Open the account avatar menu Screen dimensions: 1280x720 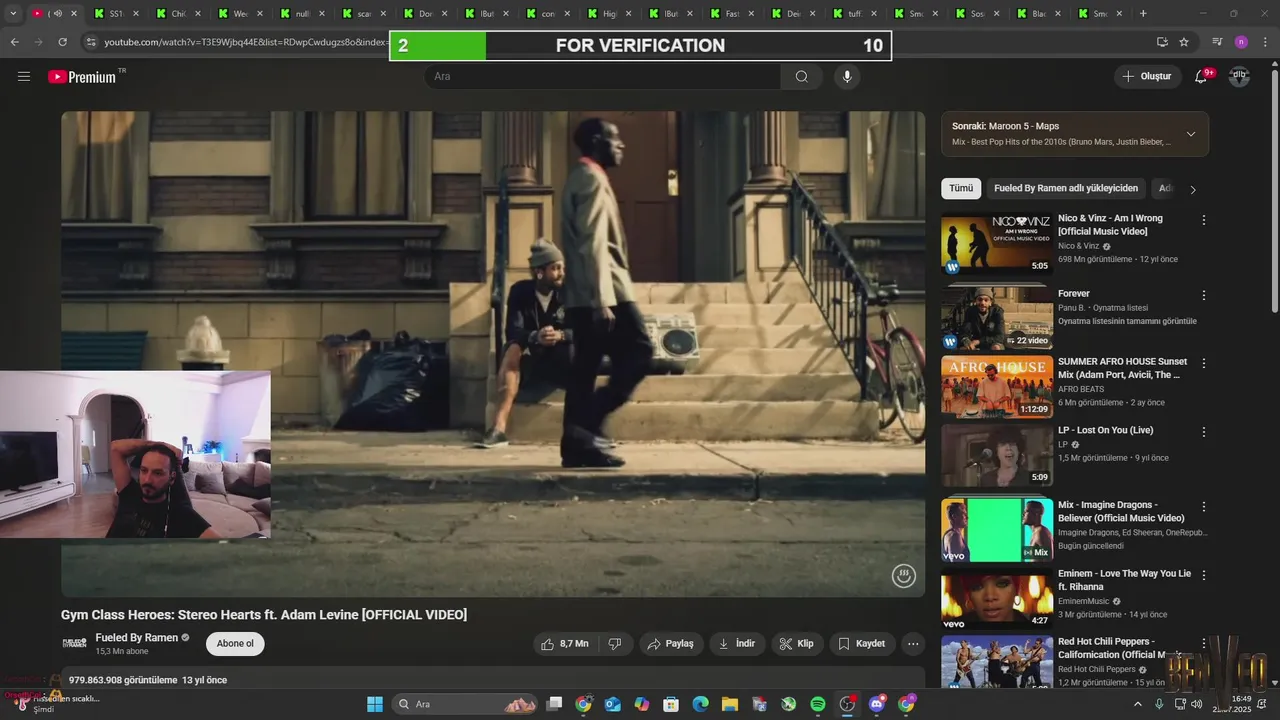point(1239,76)
